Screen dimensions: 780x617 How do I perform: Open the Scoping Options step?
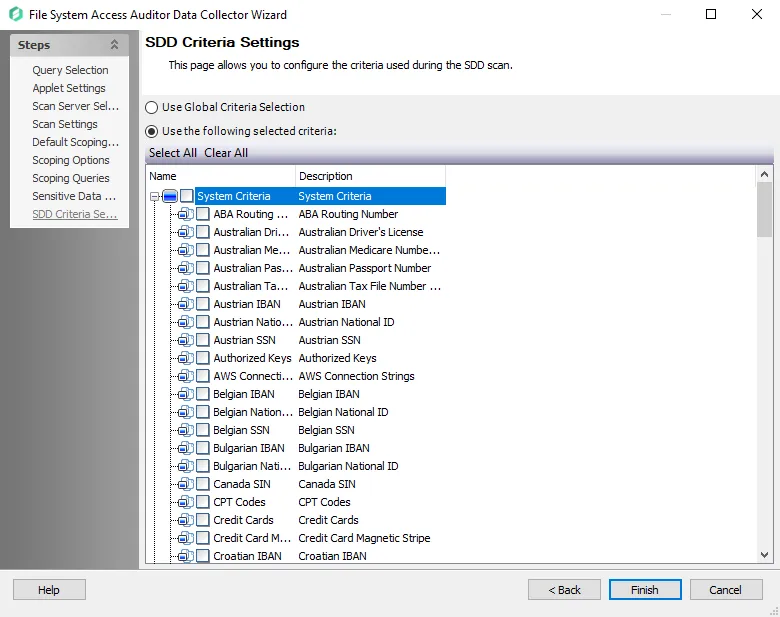click(71, 160)
